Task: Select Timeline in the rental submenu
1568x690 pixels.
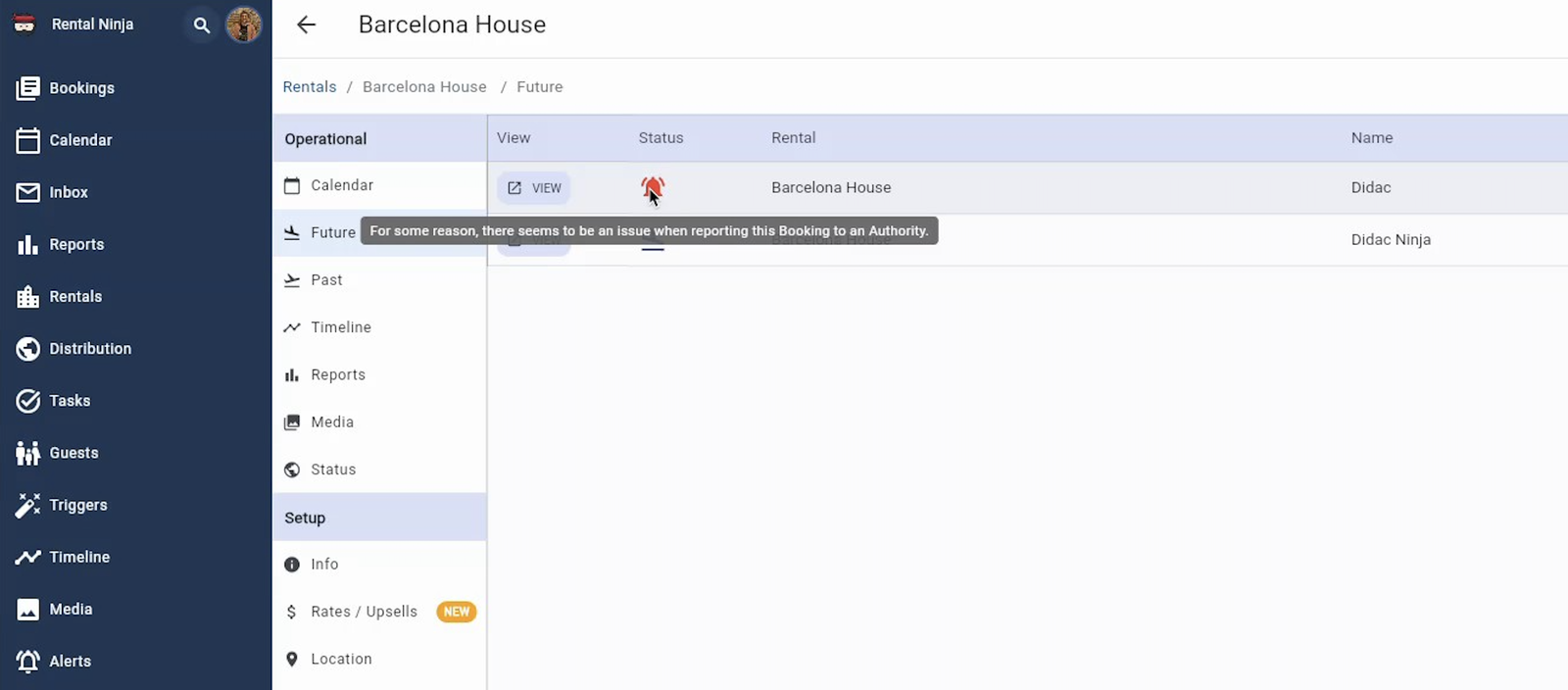Action: (379, 327)
